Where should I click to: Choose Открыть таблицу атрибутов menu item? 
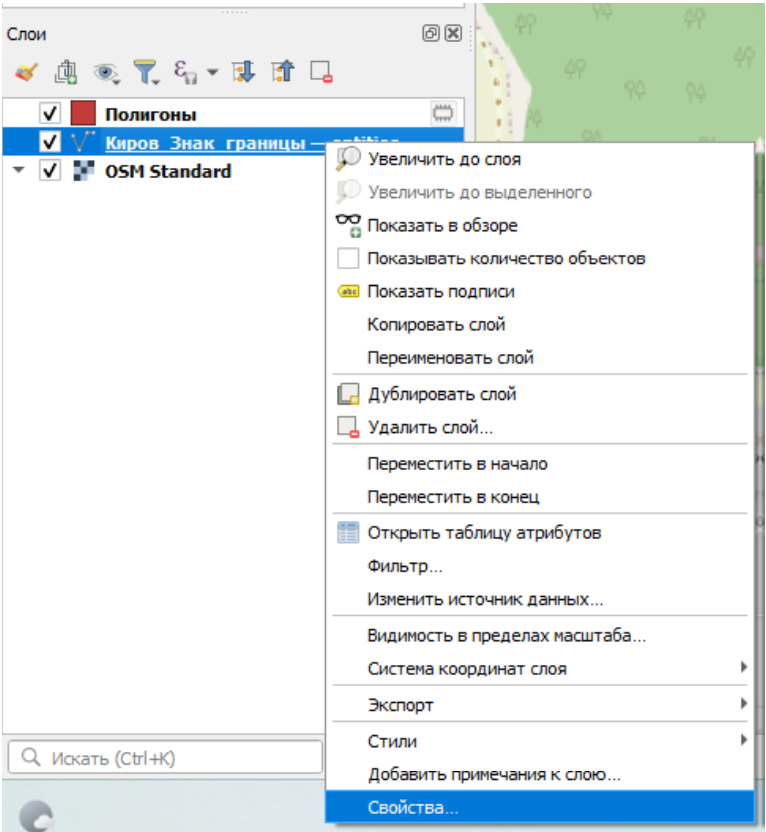tap(484, 533)
